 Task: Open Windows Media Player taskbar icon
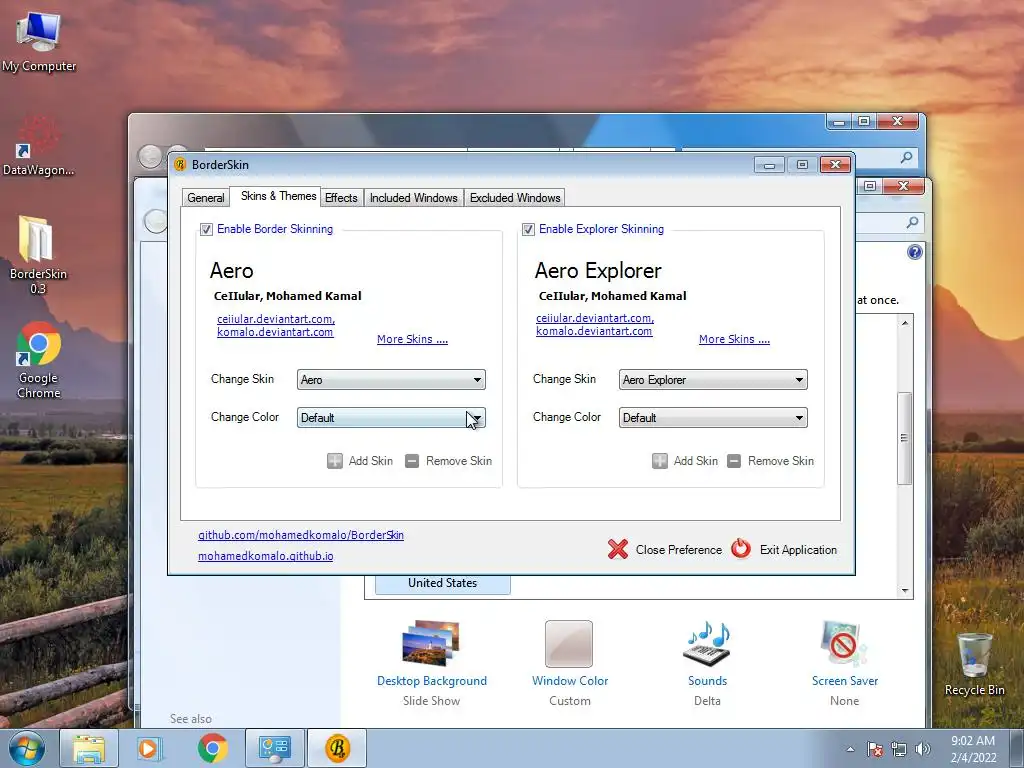148,748
